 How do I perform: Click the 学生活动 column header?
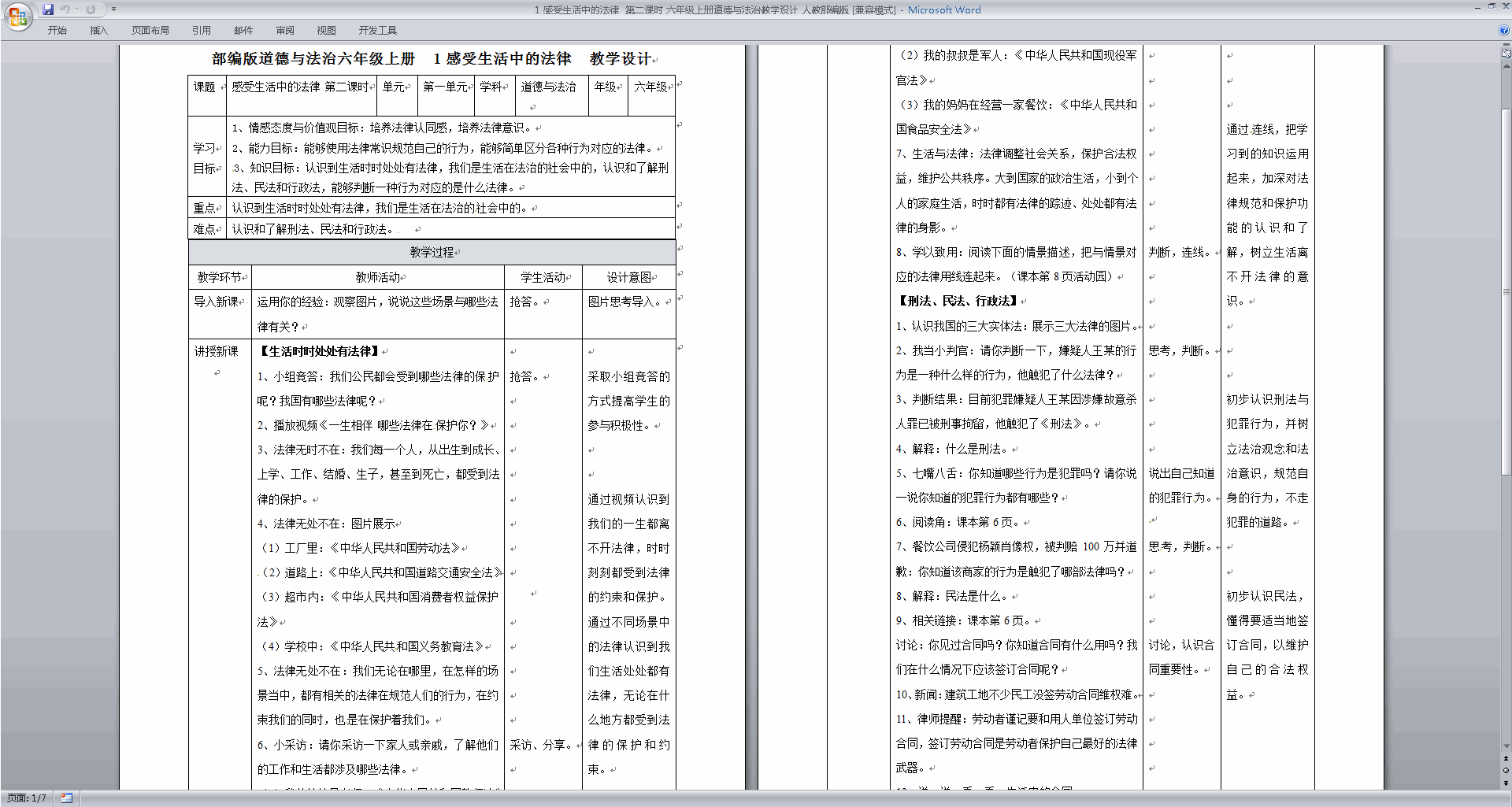[x=543, y=277]
